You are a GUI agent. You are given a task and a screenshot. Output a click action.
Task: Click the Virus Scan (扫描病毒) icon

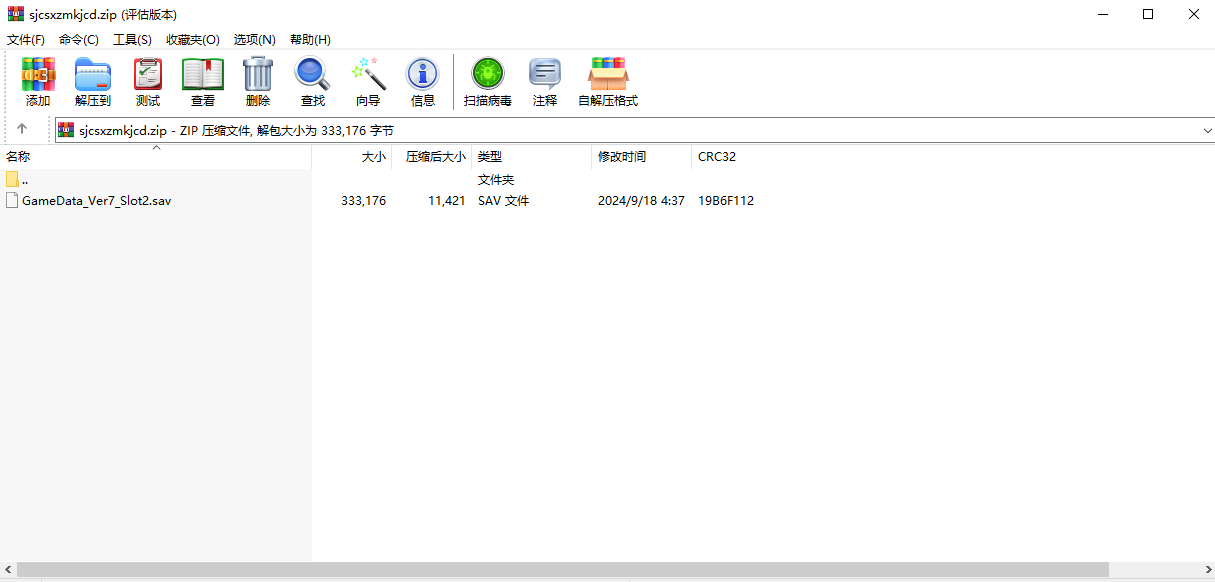coord(488,74)
